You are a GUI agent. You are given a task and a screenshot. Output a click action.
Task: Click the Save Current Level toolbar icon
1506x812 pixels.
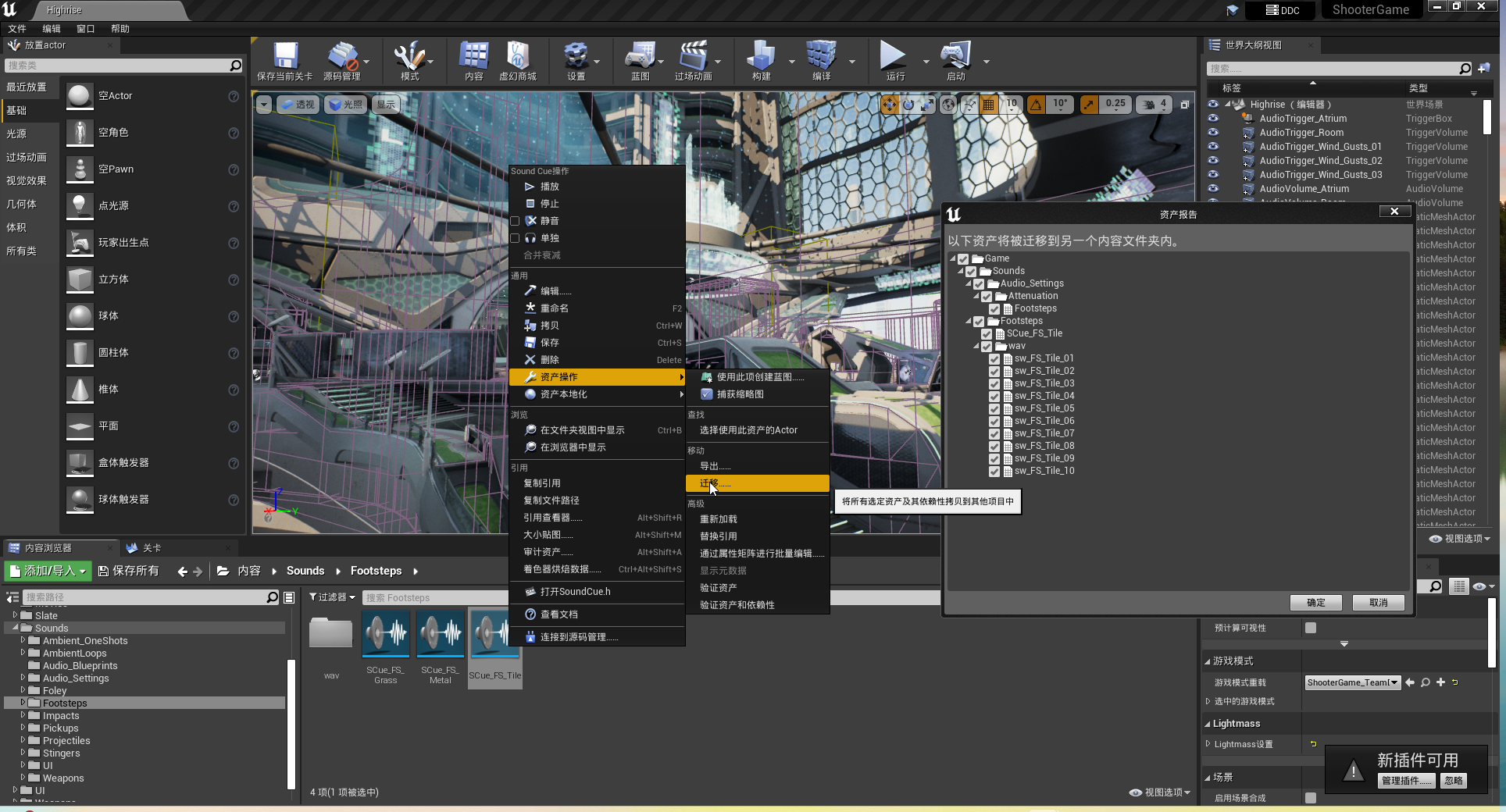click(x=285, y=56)
